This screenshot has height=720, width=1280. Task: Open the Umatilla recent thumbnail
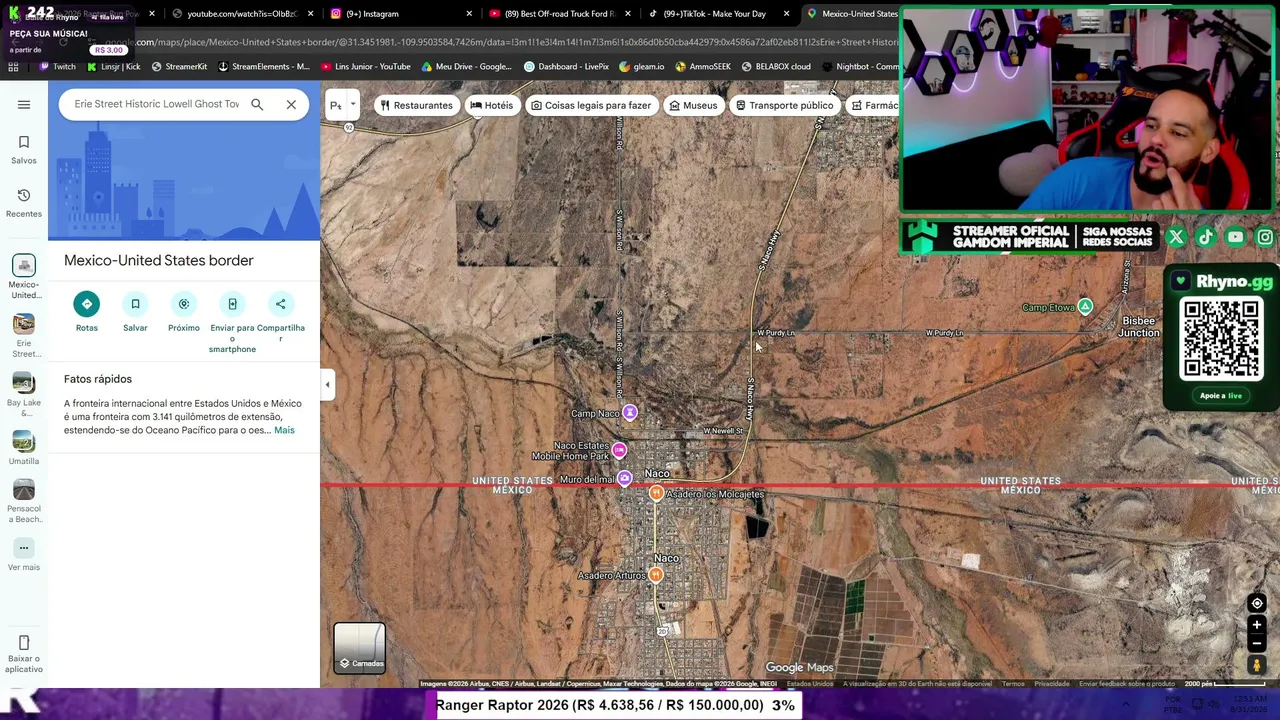coord(24,441)
